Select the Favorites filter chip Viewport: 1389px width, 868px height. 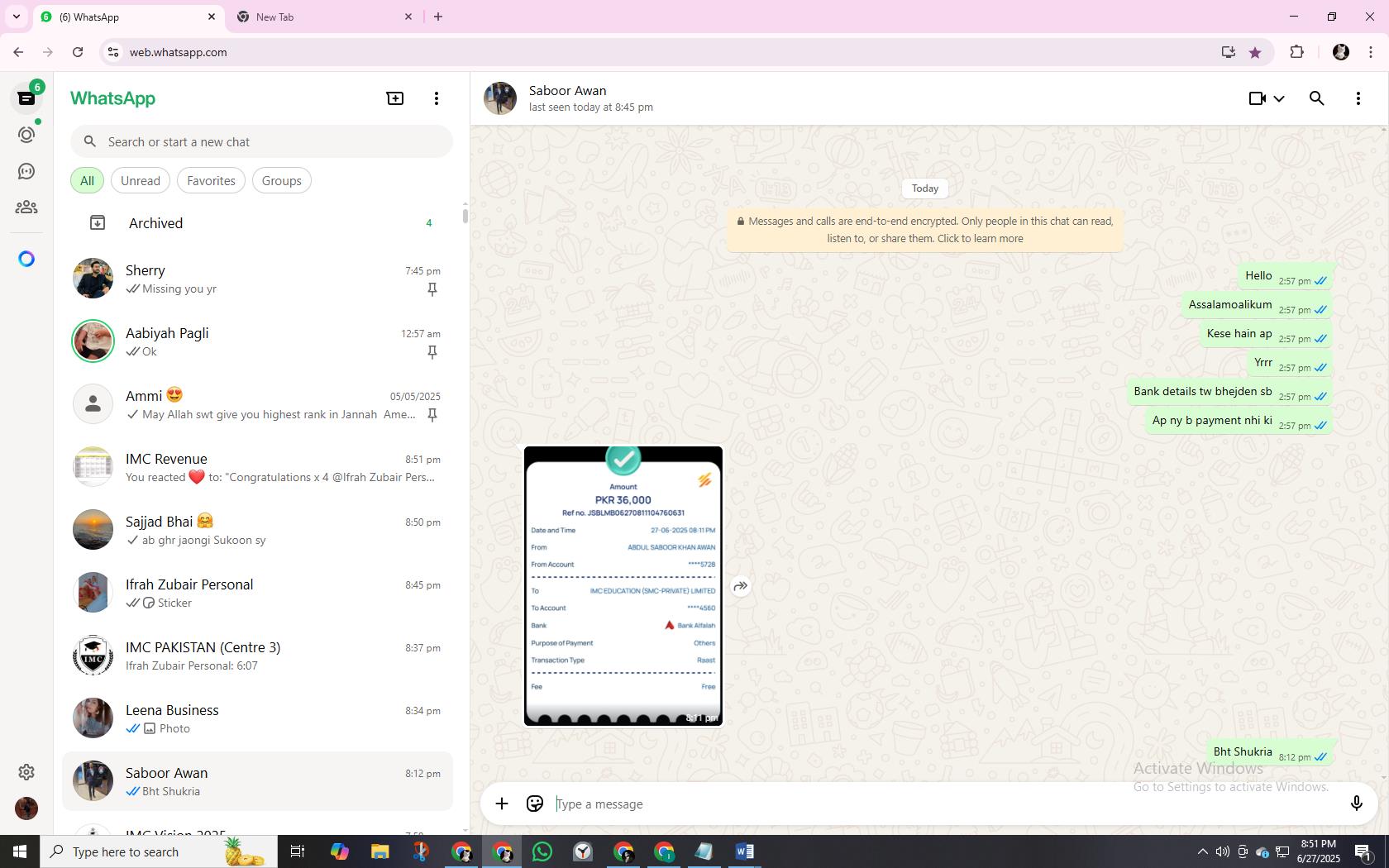point(211,180)
